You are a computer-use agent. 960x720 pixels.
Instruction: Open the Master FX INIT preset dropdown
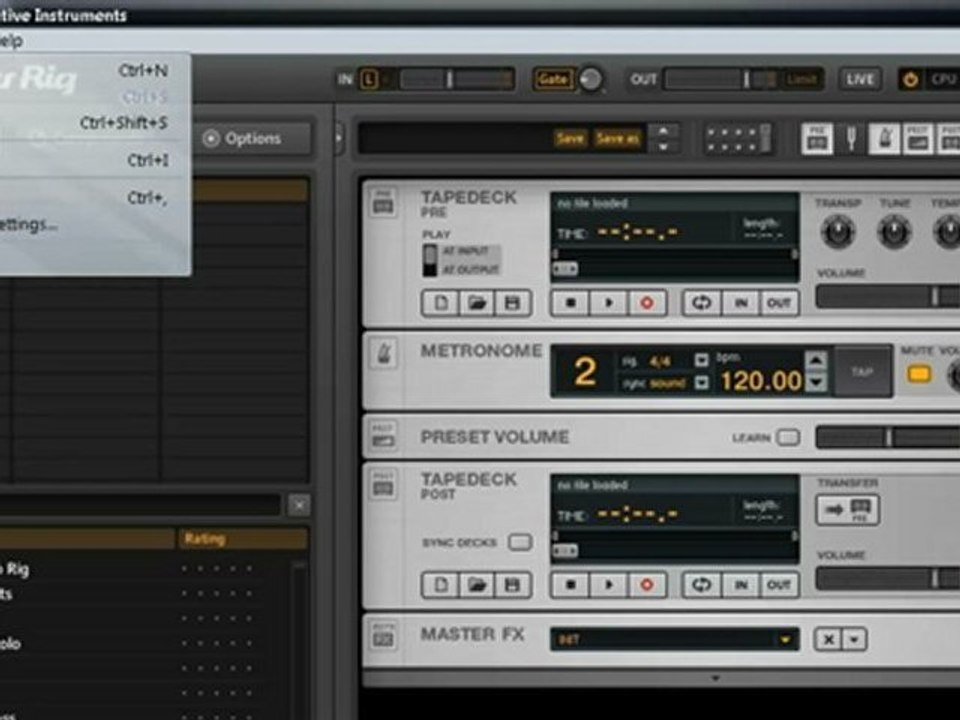(675, 640)
